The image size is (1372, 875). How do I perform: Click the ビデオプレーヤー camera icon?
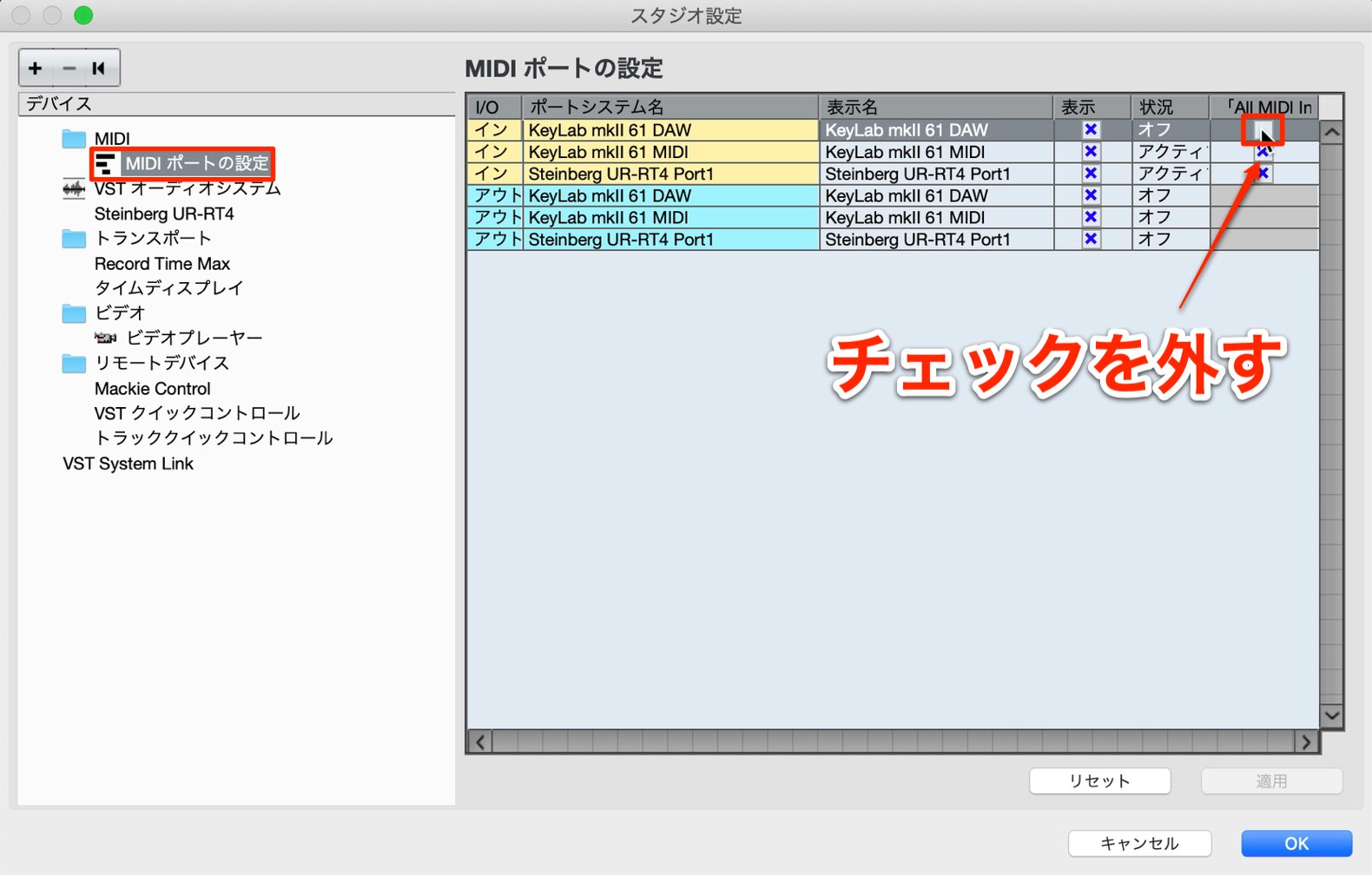click(x=106, y=338)
